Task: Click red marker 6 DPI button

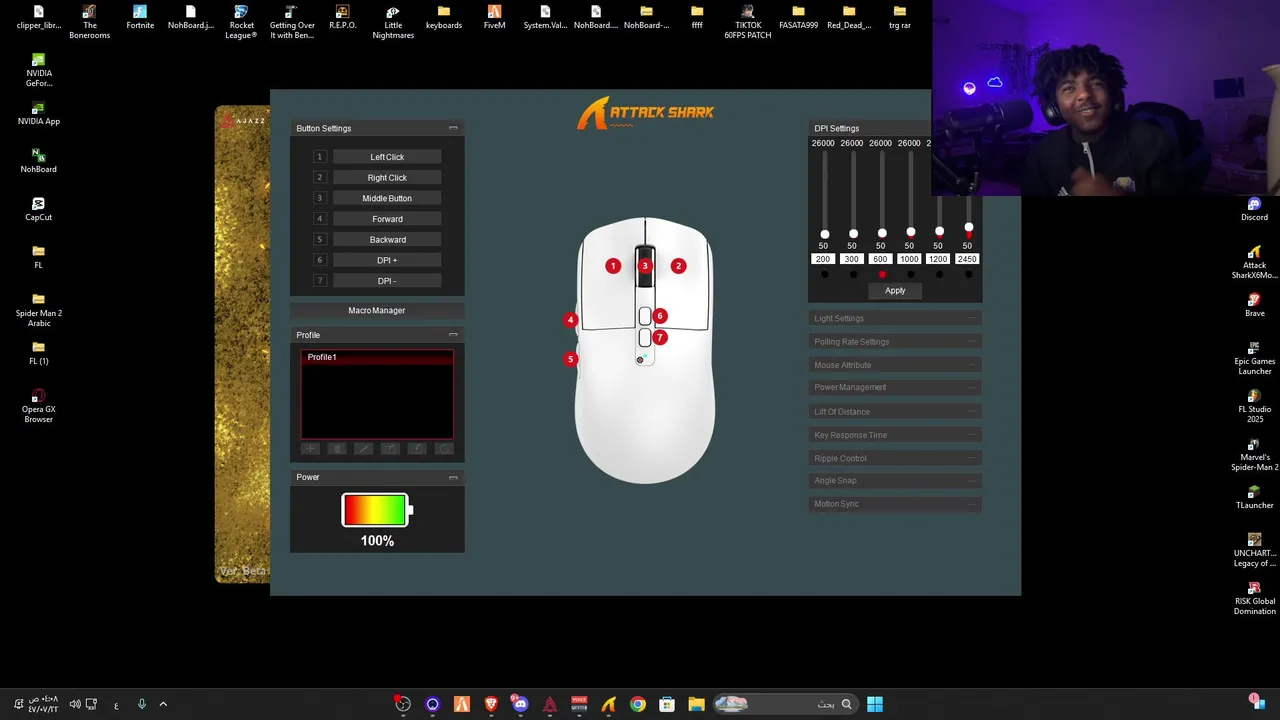Action: point(660,316)
